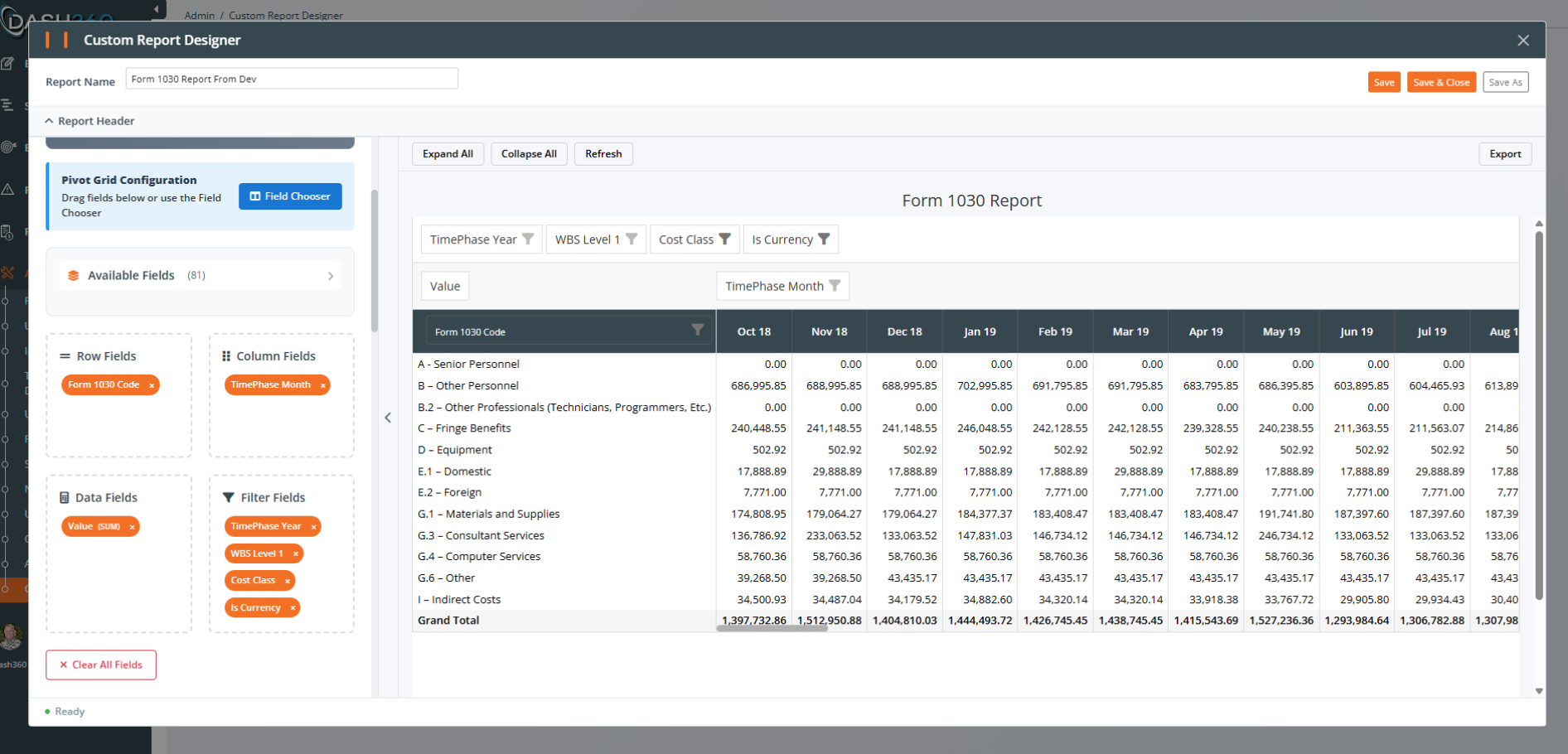Open filter icon on TimePhase Month field
Viewport: 1568px width, 754px height.
[835, 286]
